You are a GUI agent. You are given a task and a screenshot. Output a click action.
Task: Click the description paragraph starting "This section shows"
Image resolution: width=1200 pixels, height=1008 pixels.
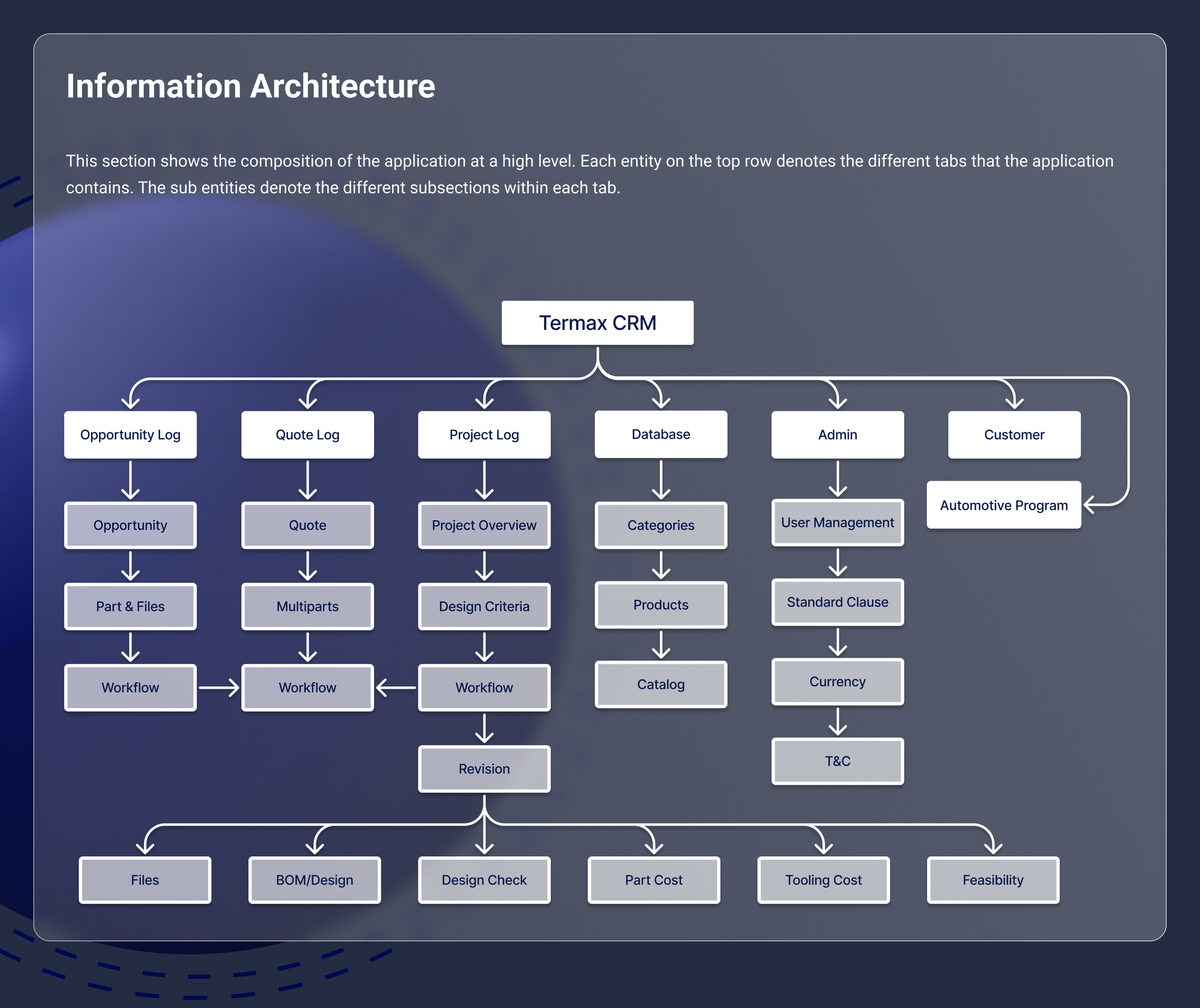click(589, 174)
